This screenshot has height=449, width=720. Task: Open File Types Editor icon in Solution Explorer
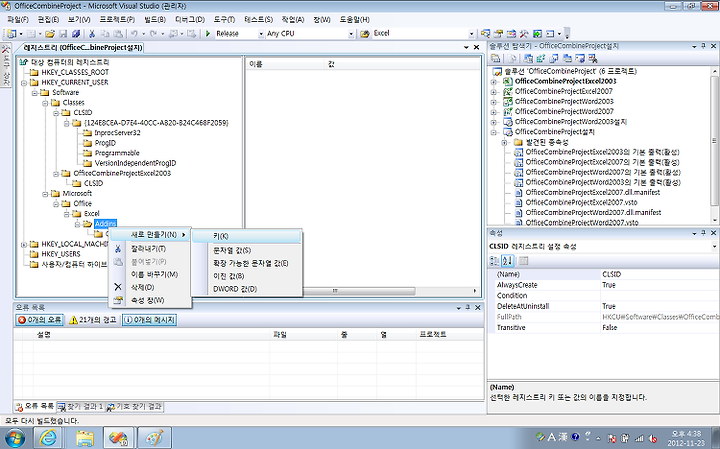[554, 58]
